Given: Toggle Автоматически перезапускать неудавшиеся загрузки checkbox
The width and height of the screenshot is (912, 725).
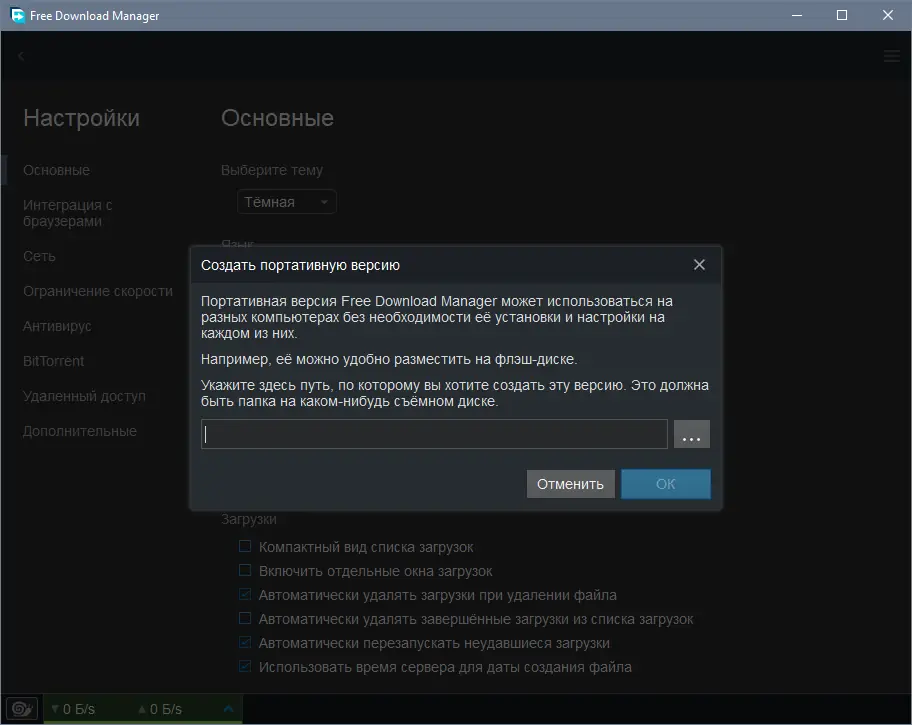Looking at the screenshot, I should 245,642.
